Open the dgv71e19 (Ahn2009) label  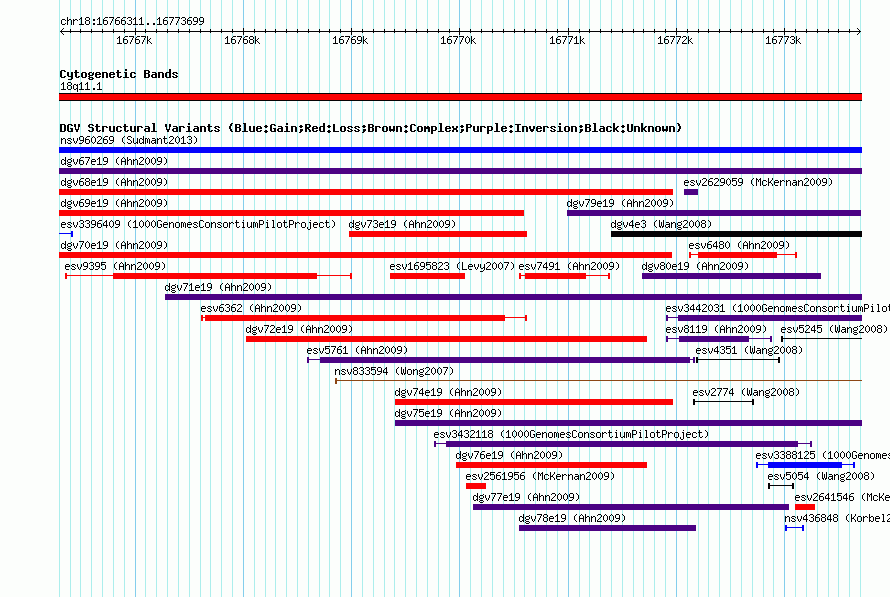click(x=219, y=287)
